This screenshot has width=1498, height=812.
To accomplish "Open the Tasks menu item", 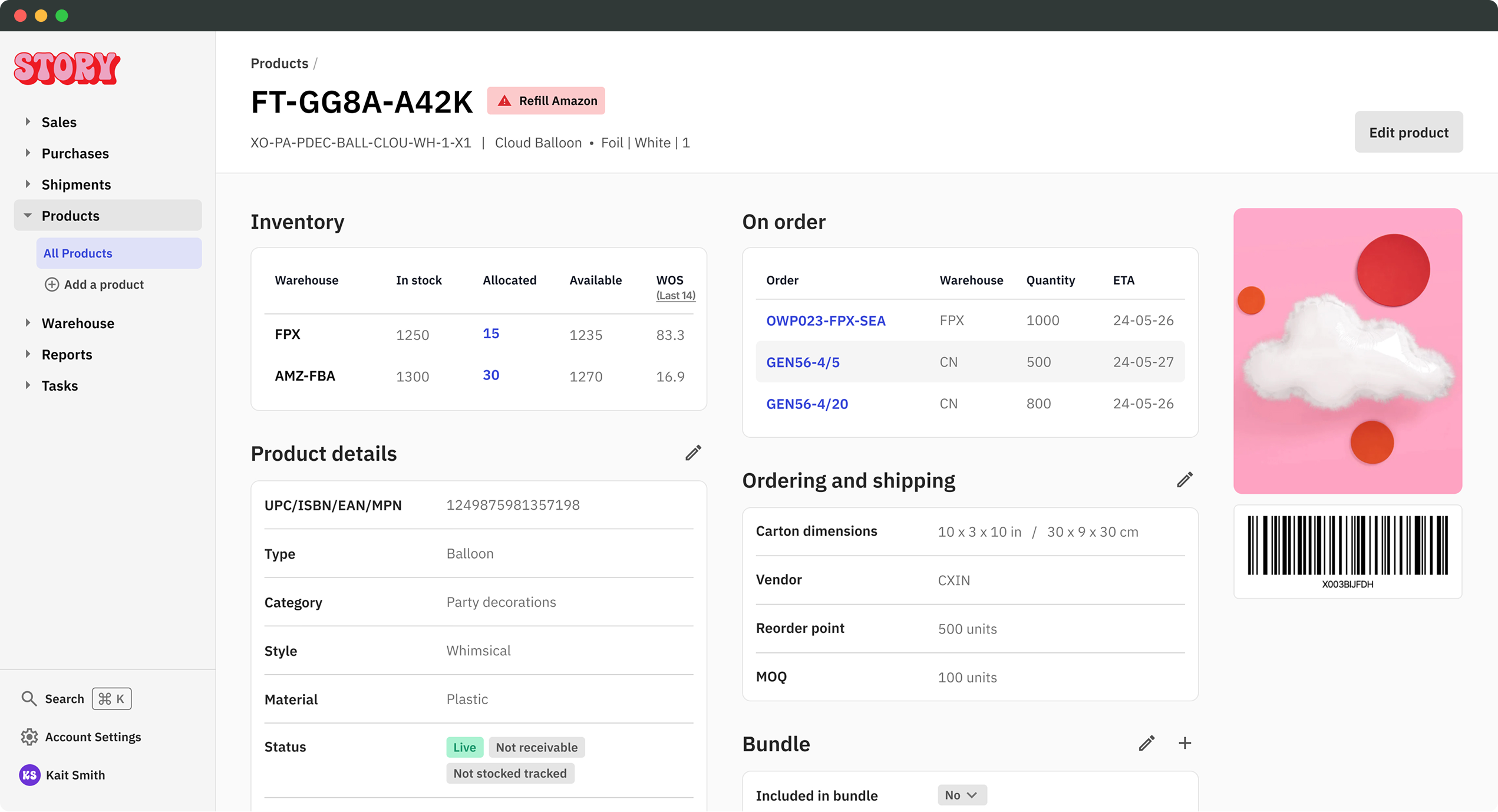I will [60, 385].
